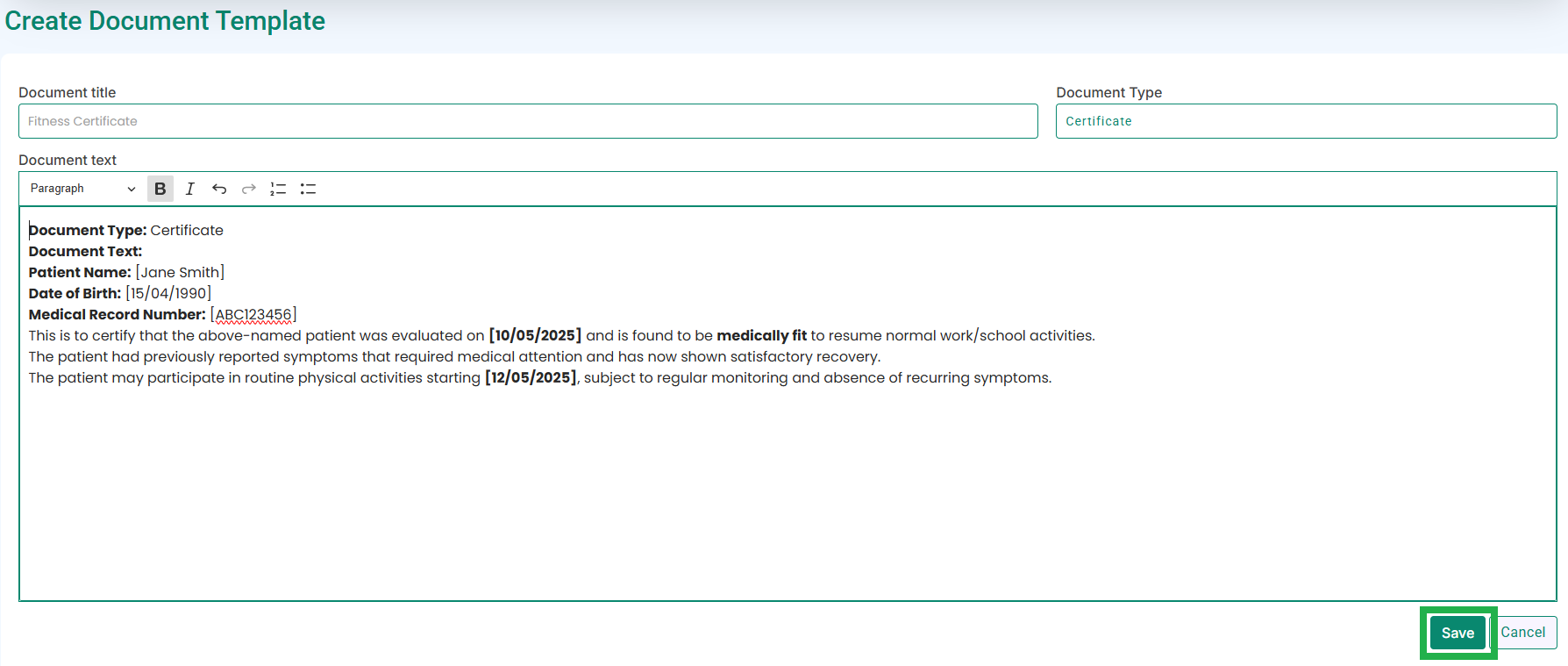Viewport: 1568px width, 666px height.
Task: Click the misspelled word ABC123456
Action: (x=253, y=314)
